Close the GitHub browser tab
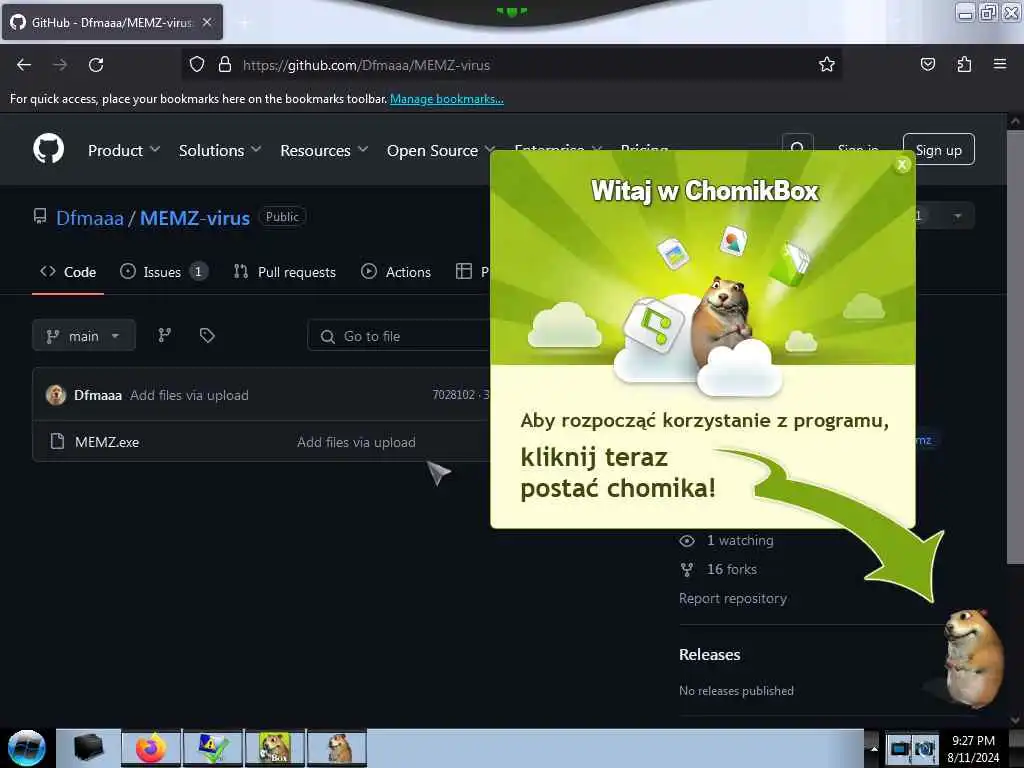 pos(207,22)
